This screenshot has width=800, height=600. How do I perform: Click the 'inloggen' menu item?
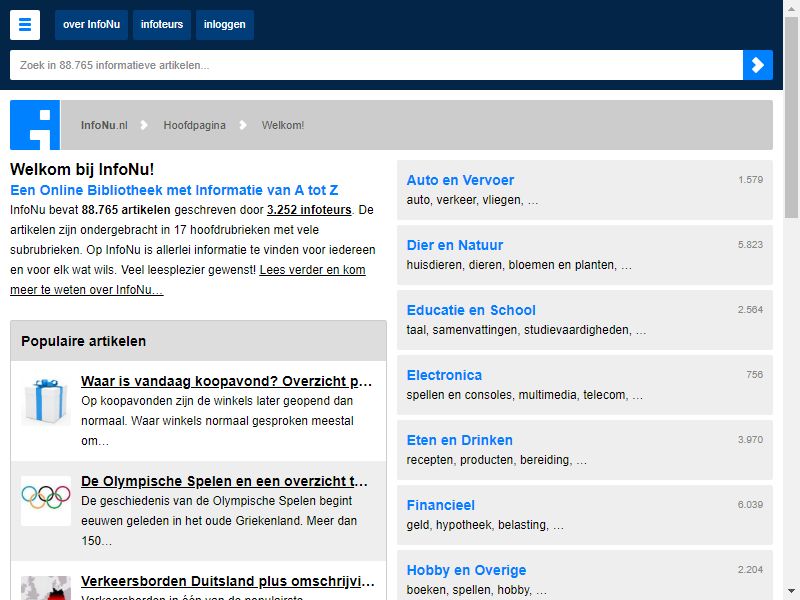click(x=224, y=24)
